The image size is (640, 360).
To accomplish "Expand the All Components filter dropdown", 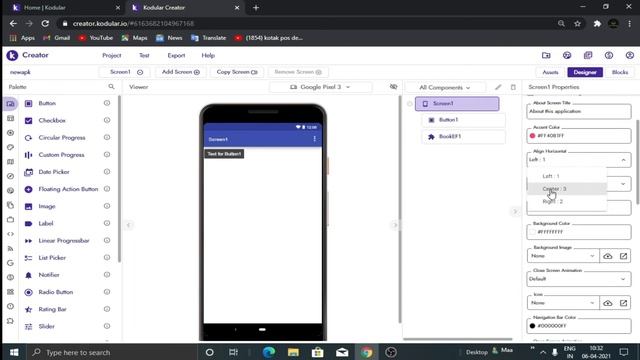I will [444, 87].
